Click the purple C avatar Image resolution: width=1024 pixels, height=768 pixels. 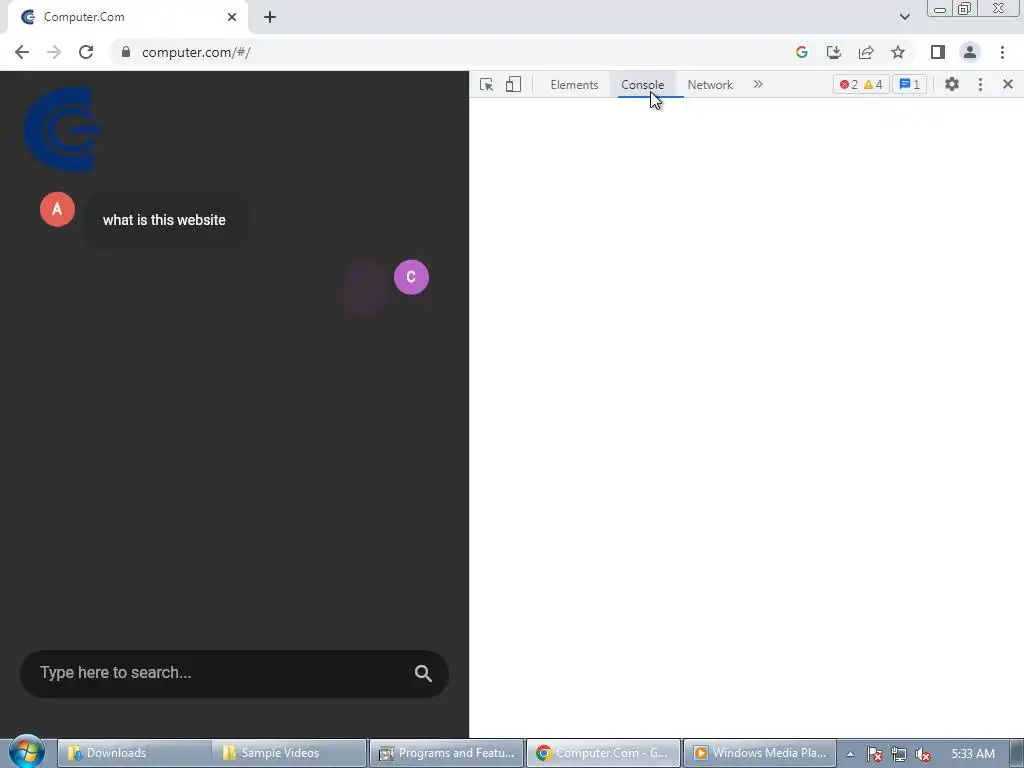[411, 277]
